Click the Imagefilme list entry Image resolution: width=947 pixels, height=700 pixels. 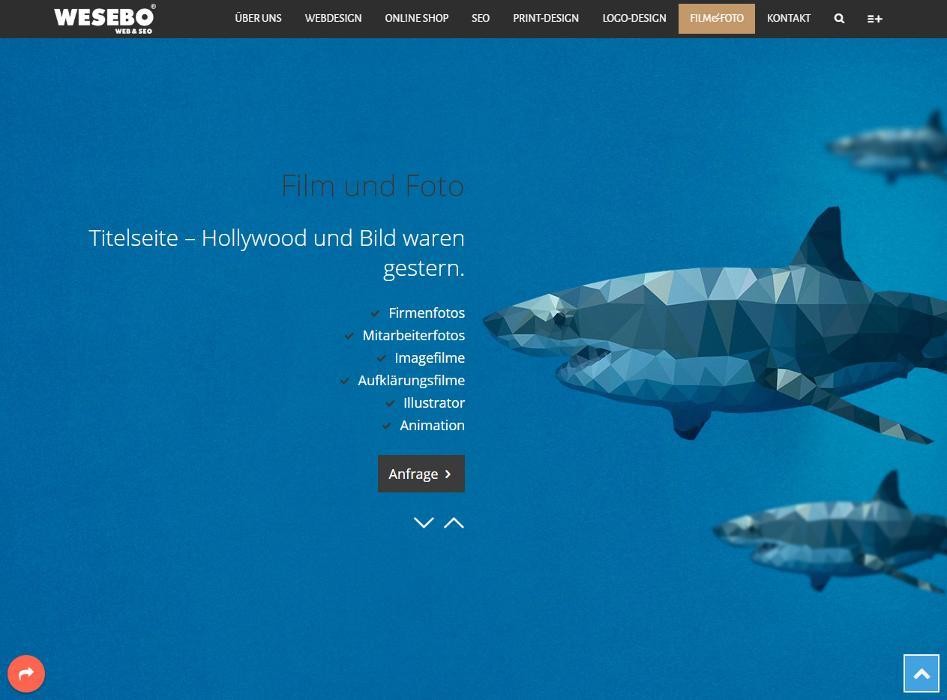pos(429,358)
